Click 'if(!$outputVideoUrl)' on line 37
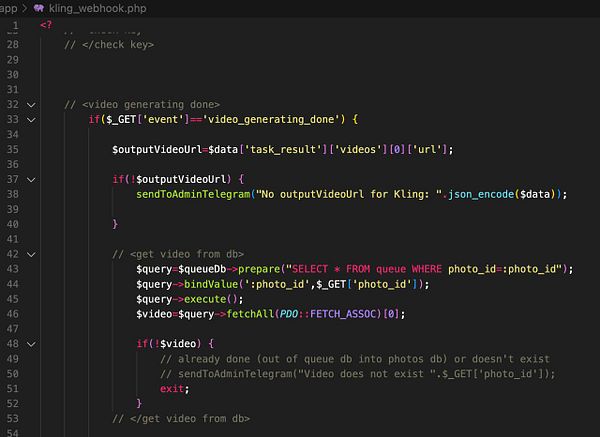Viewport: 600px width, 437px height. pyautogui.click(x=172, y=179)
